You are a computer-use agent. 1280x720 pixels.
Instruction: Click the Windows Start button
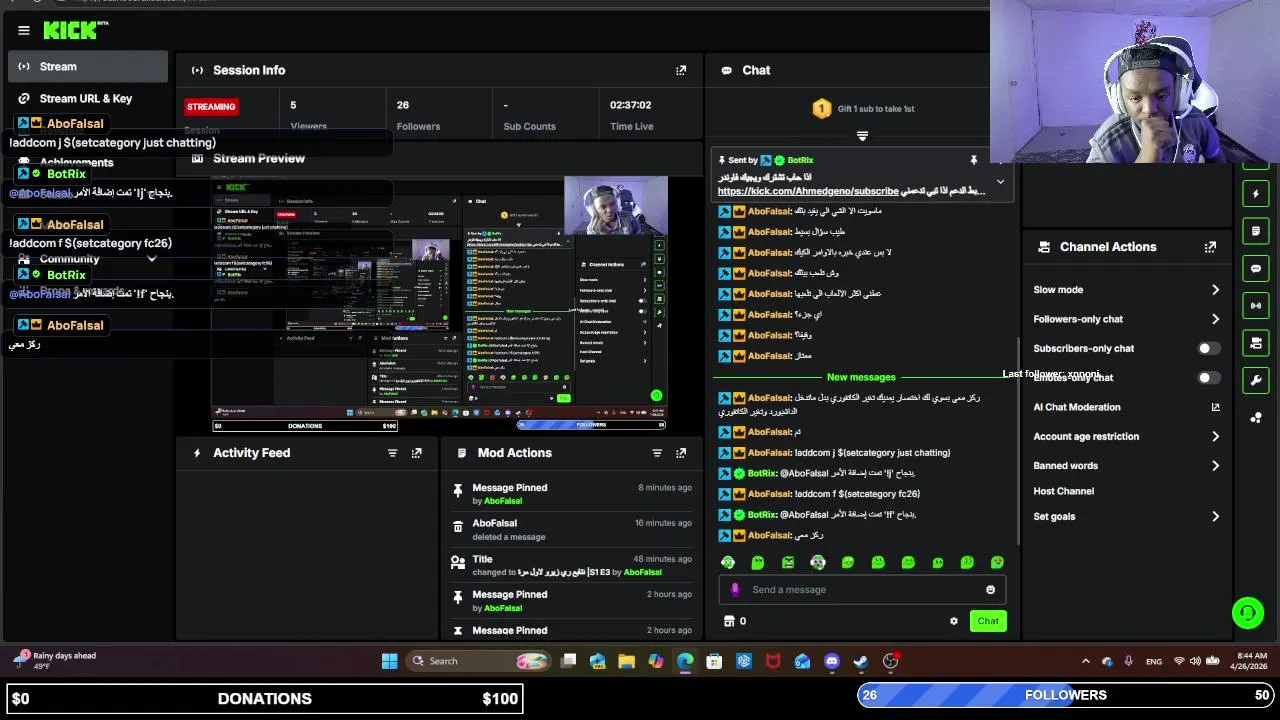click(x=390, y=661)
